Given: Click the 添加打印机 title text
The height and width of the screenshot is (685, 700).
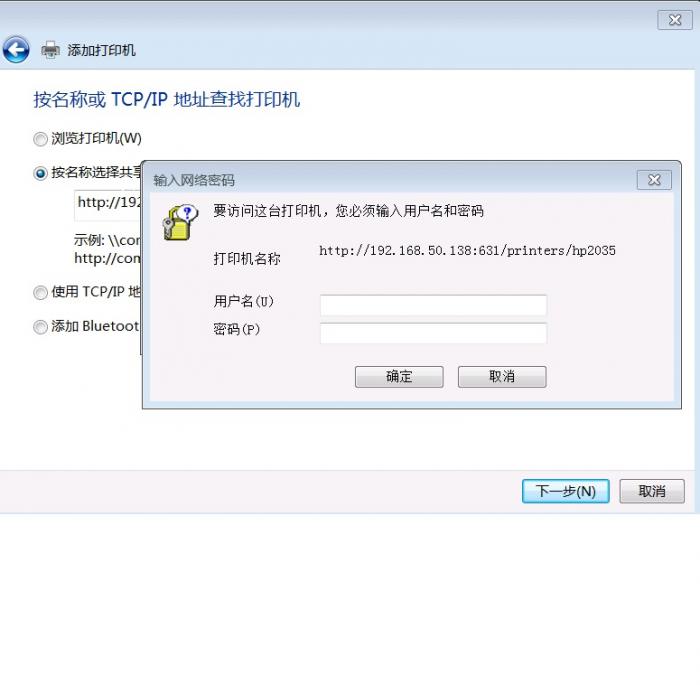Looking at the screenshot, I should point(101,50).
